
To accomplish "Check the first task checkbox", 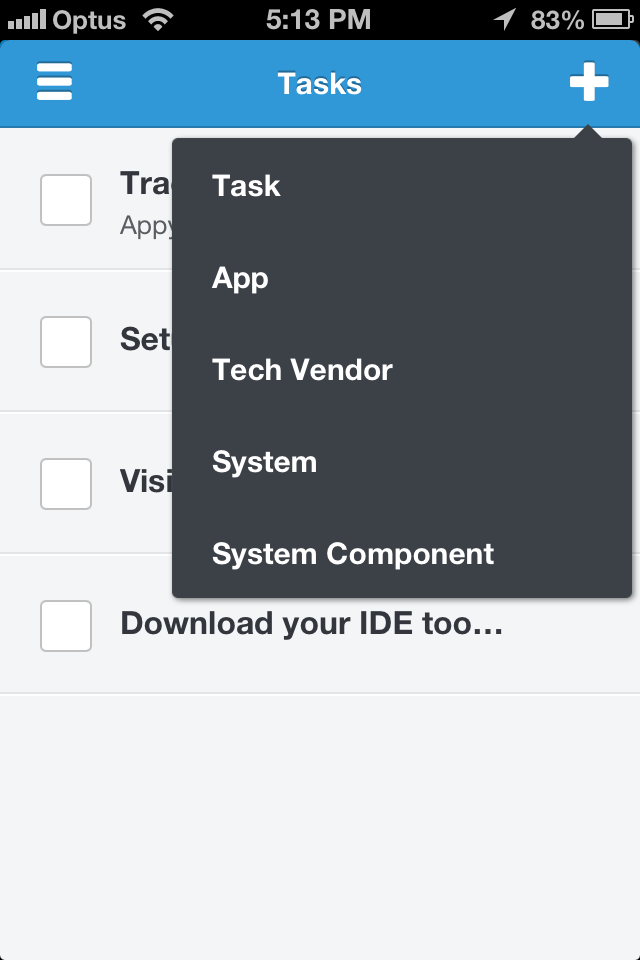I will (x=66, y=199).
